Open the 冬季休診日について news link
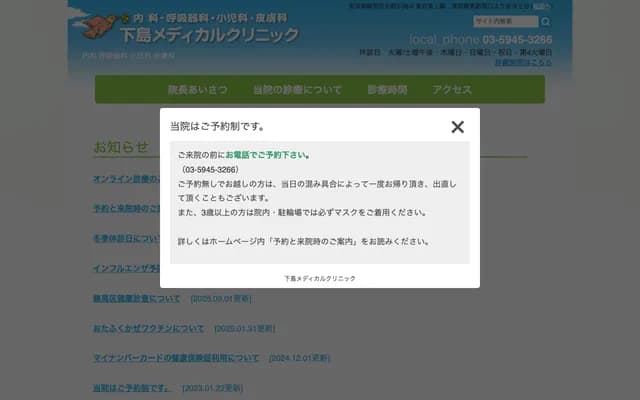Viewport: 640px width, 400px height. tap(126, 238)
